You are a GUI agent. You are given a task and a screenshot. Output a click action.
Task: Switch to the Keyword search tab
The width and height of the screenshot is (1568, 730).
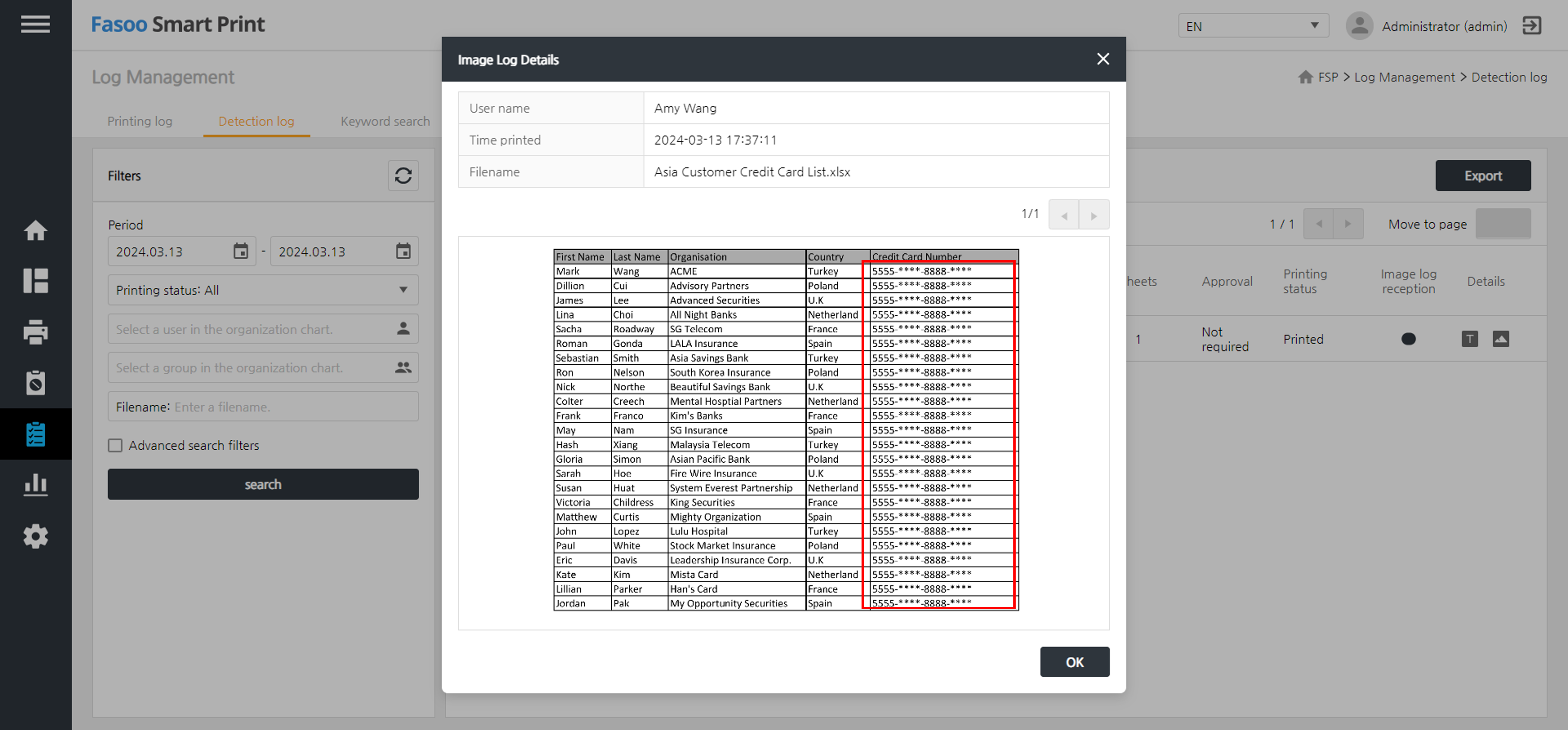point(385,121)
